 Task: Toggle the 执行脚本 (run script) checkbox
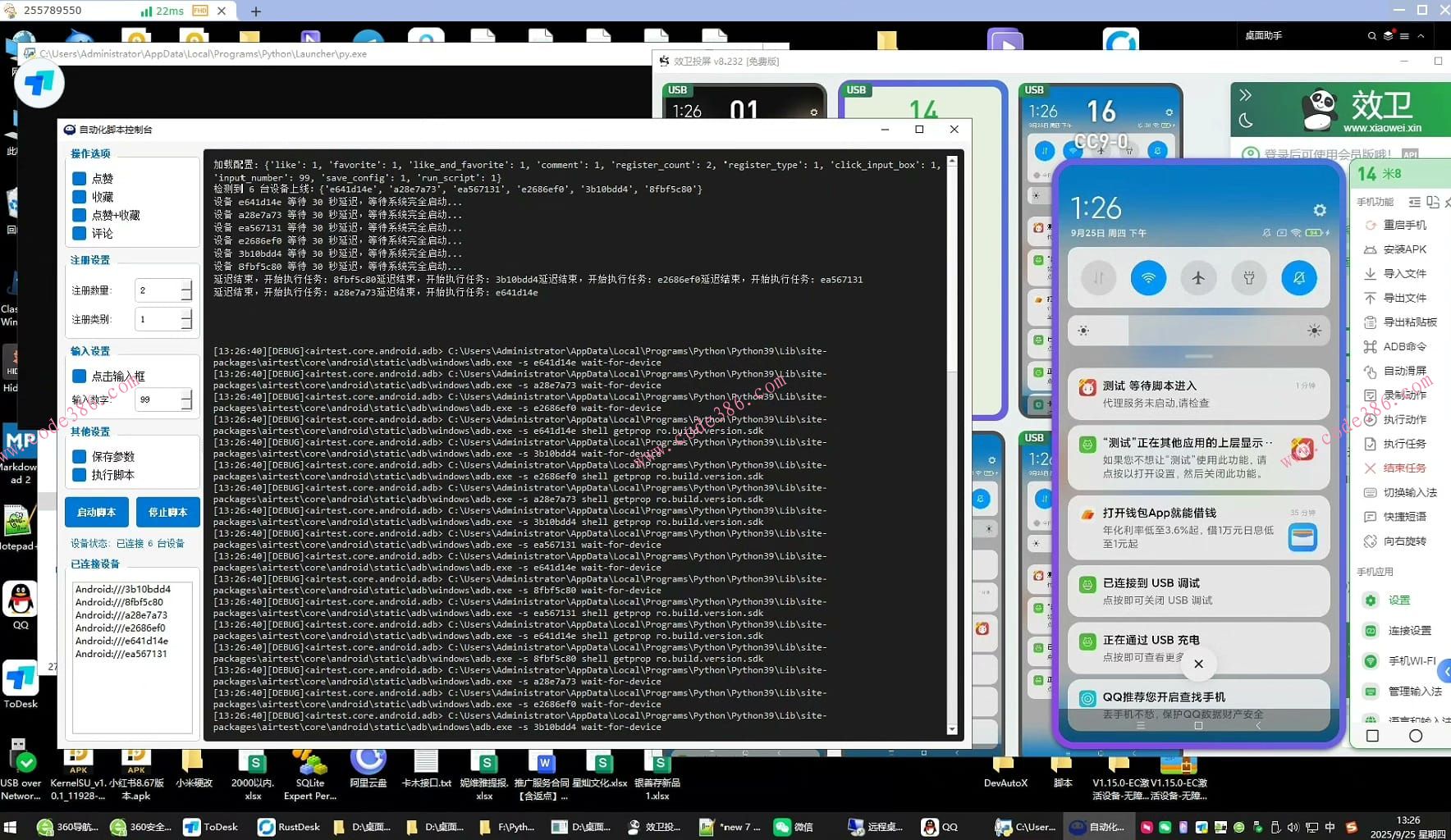tap(80, 475)
